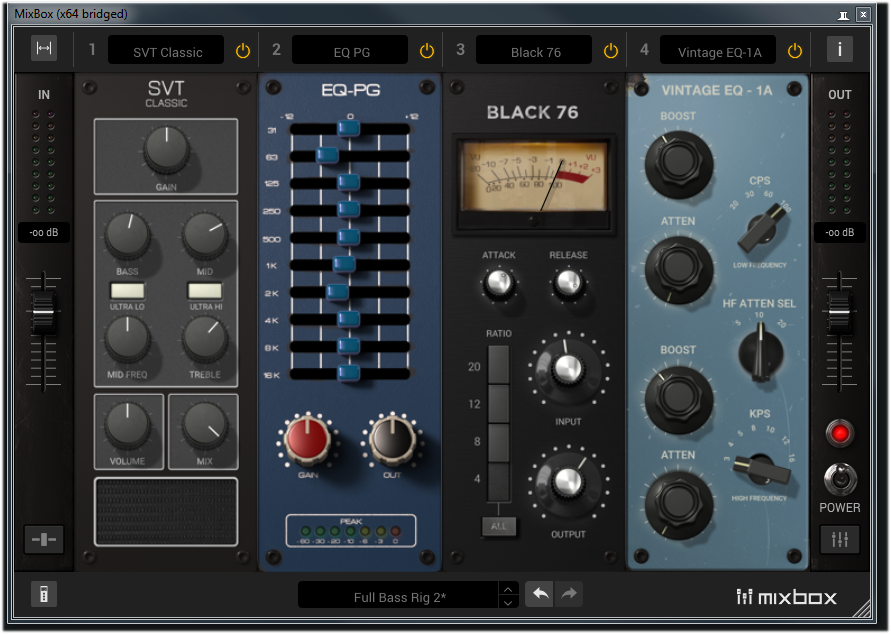Click the black EQ-PG OUT knob

(x=392, y=439)
